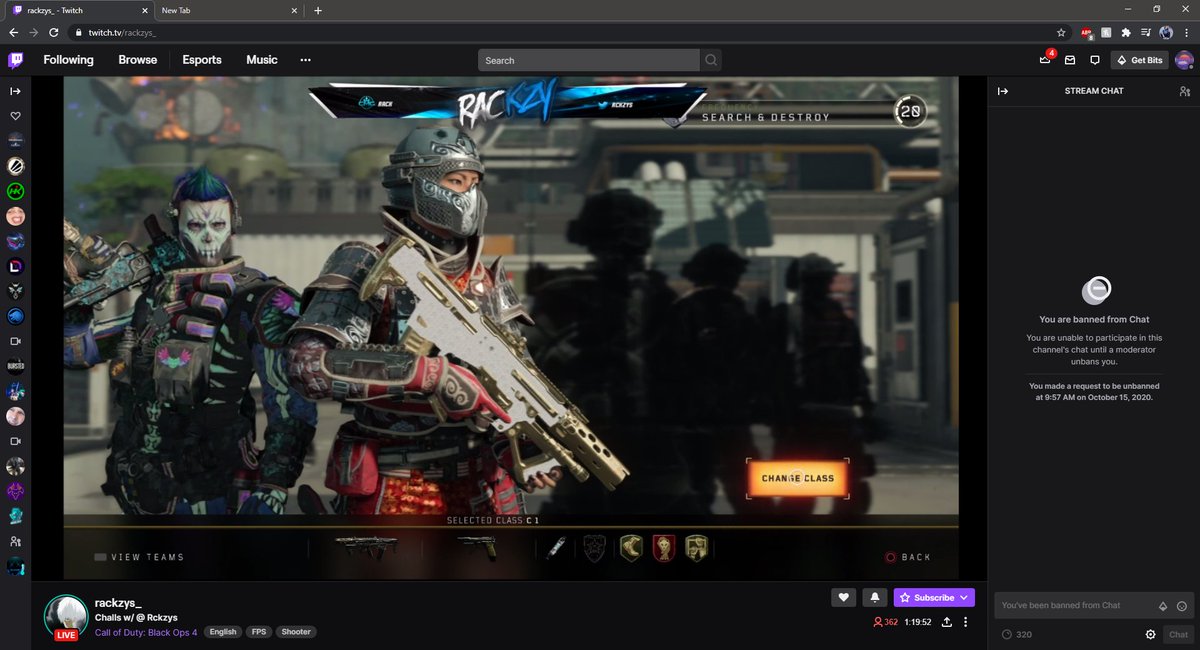Open Twitch notifications inbox icon
The image size is (1200, 650).
coord(1070,60)
